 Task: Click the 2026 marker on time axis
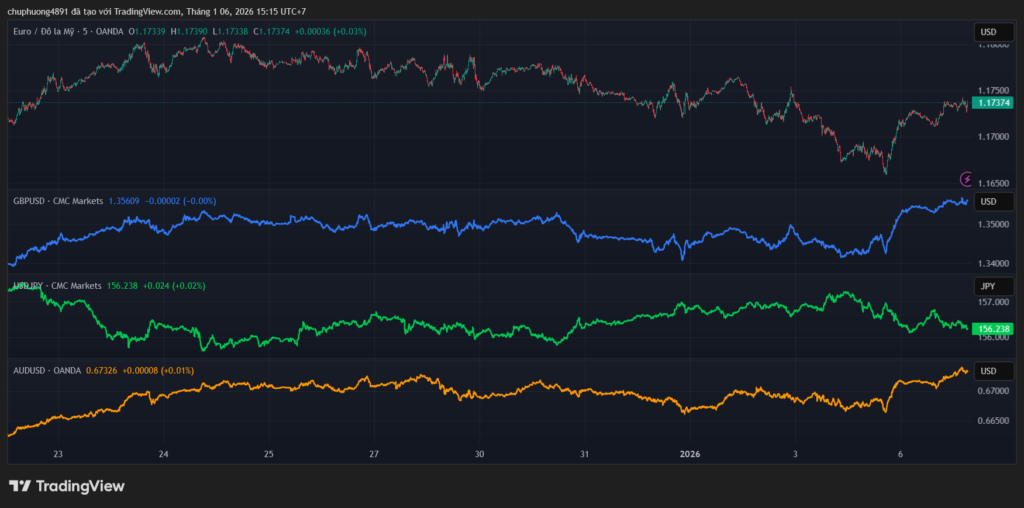tap(690, 453)
